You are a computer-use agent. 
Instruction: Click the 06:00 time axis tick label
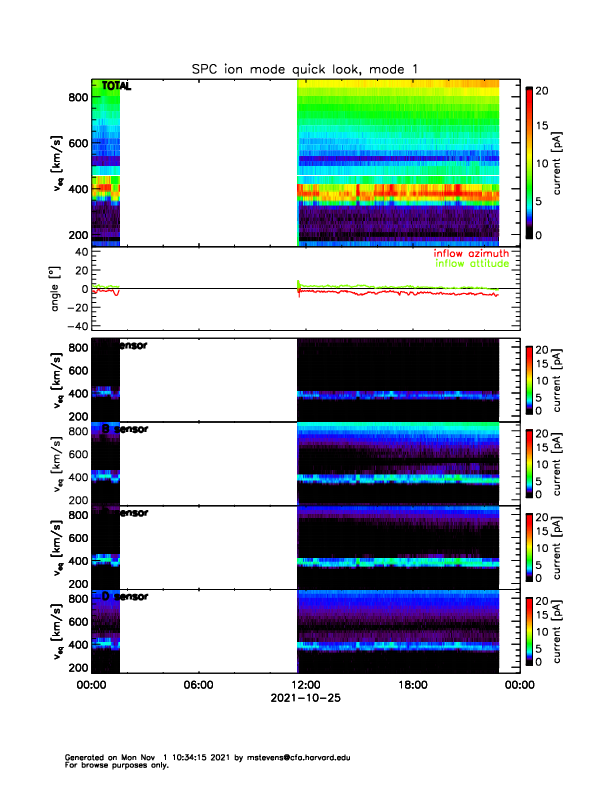[199, 685]
